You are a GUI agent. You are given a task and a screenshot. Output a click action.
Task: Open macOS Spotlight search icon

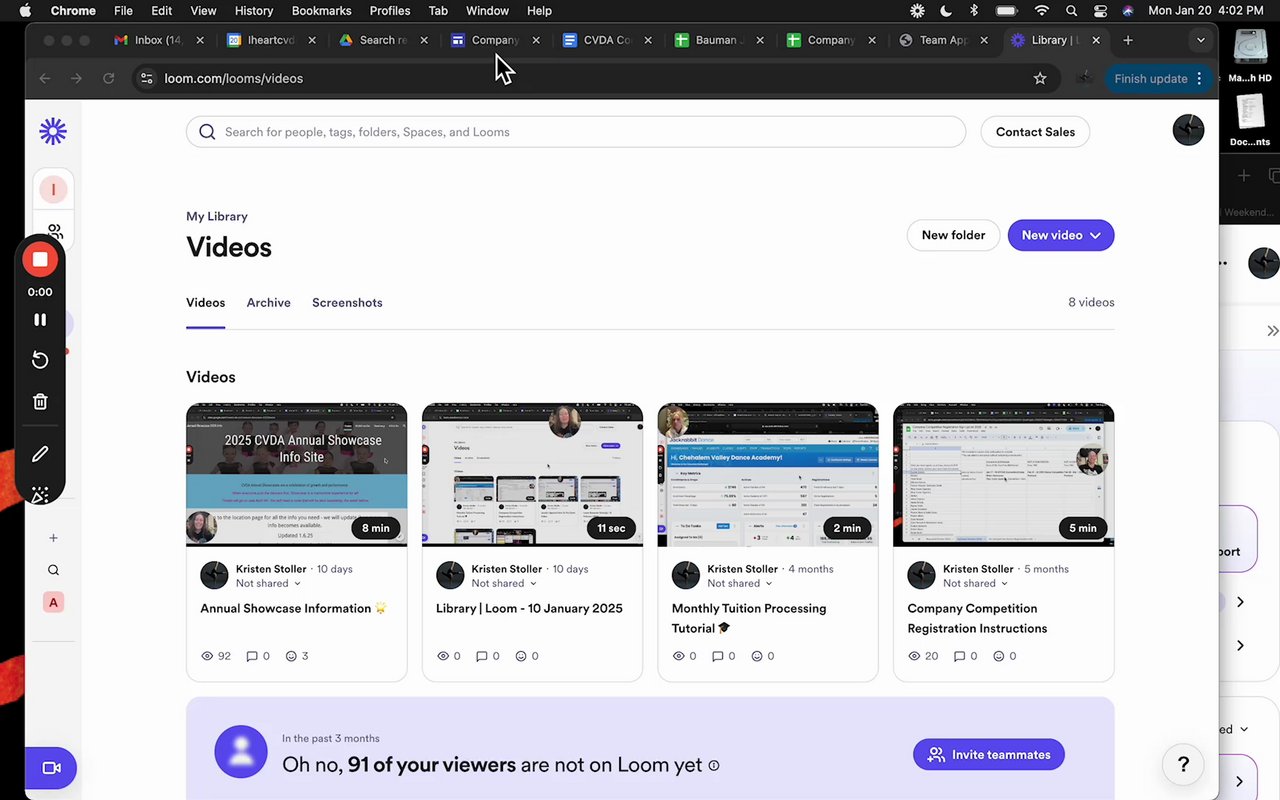(x=1071, y=11)
